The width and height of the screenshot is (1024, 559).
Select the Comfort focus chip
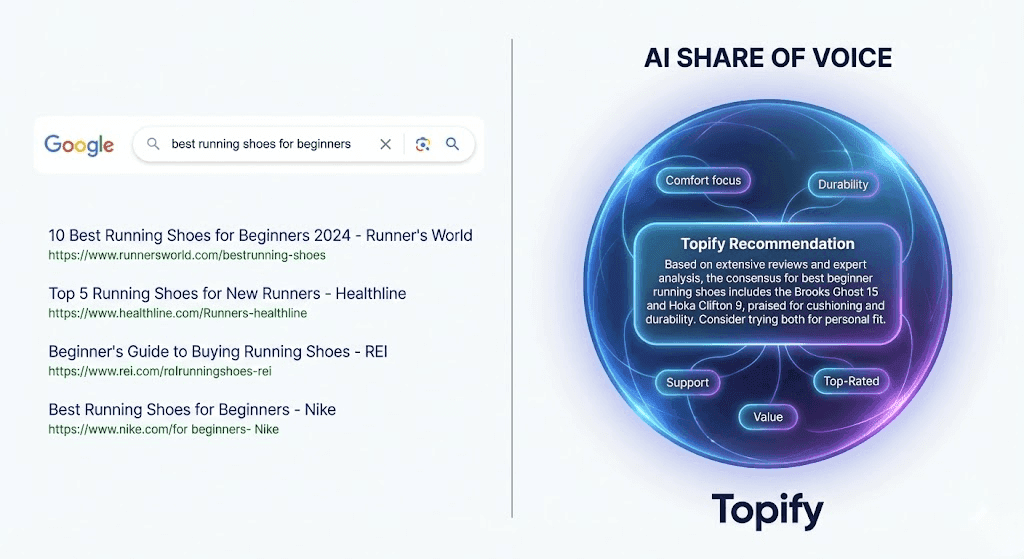[703, 180]
